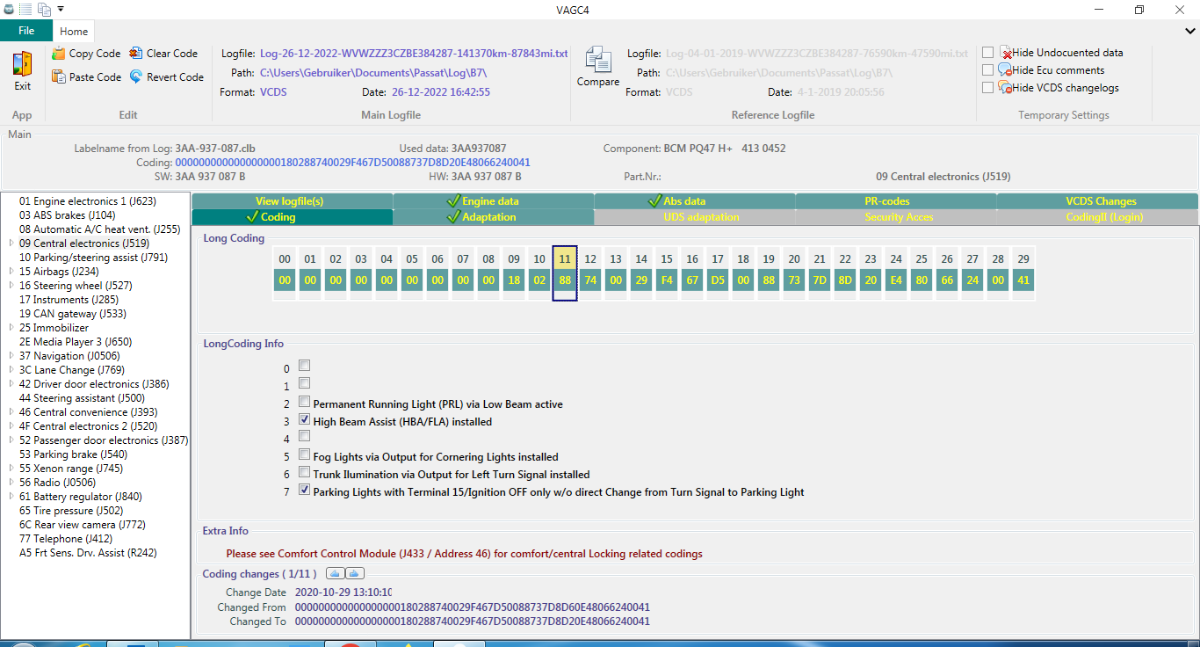Click first quick access toolbar icon

tap(9, 9)
